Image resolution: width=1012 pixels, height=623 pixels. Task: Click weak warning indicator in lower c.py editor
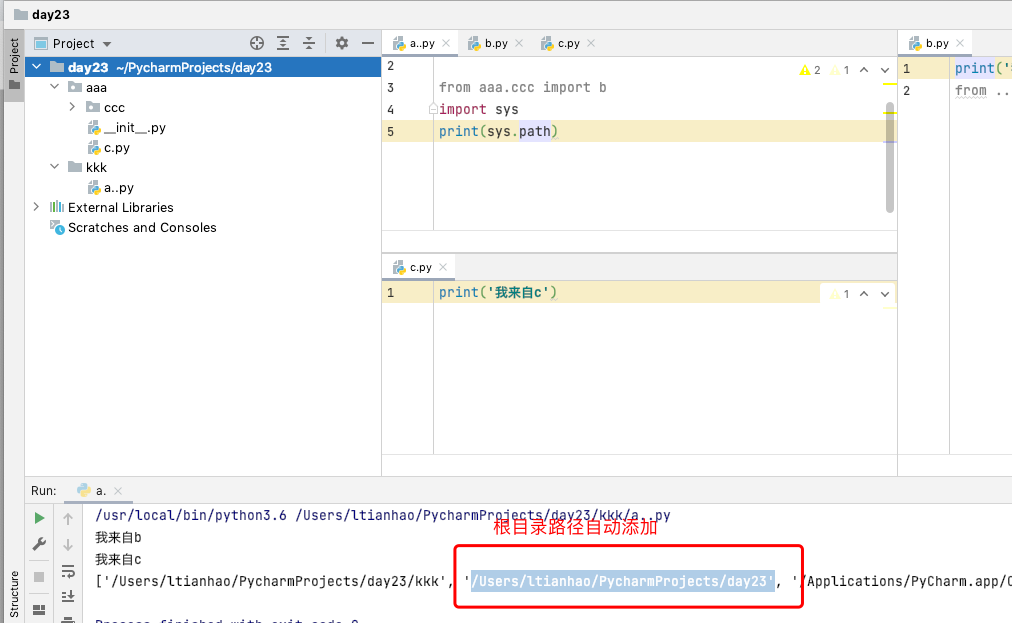[x=840, y=294]
